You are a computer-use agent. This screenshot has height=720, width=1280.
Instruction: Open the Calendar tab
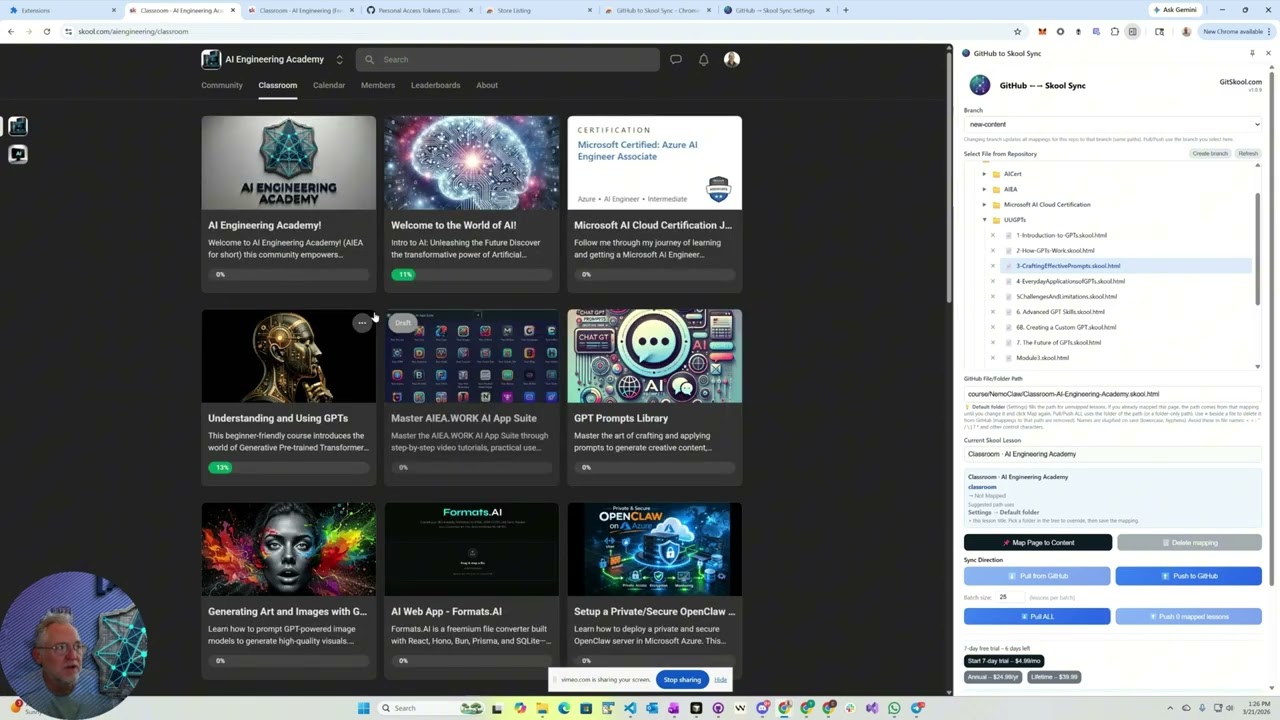point(329,85)
